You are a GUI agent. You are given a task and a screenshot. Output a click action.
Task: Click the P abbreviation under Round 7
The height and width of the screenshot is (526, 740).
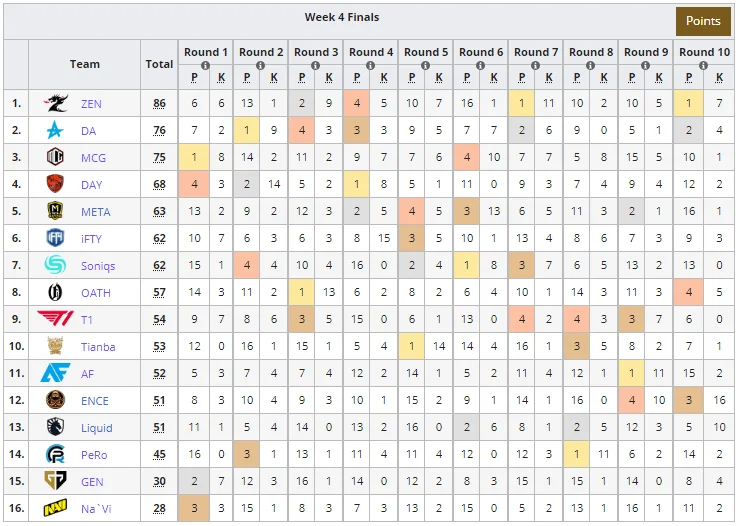coord(521,77)
